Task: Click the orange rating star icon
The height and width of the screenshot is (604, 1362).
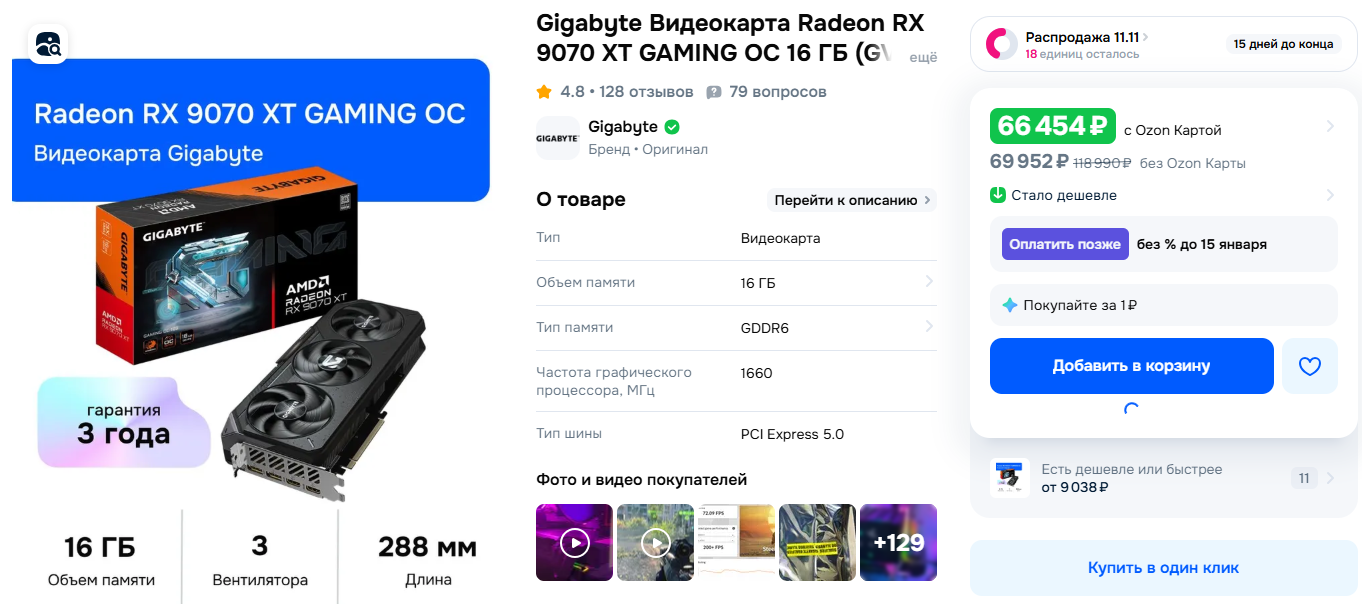Action: click(544, 92)
